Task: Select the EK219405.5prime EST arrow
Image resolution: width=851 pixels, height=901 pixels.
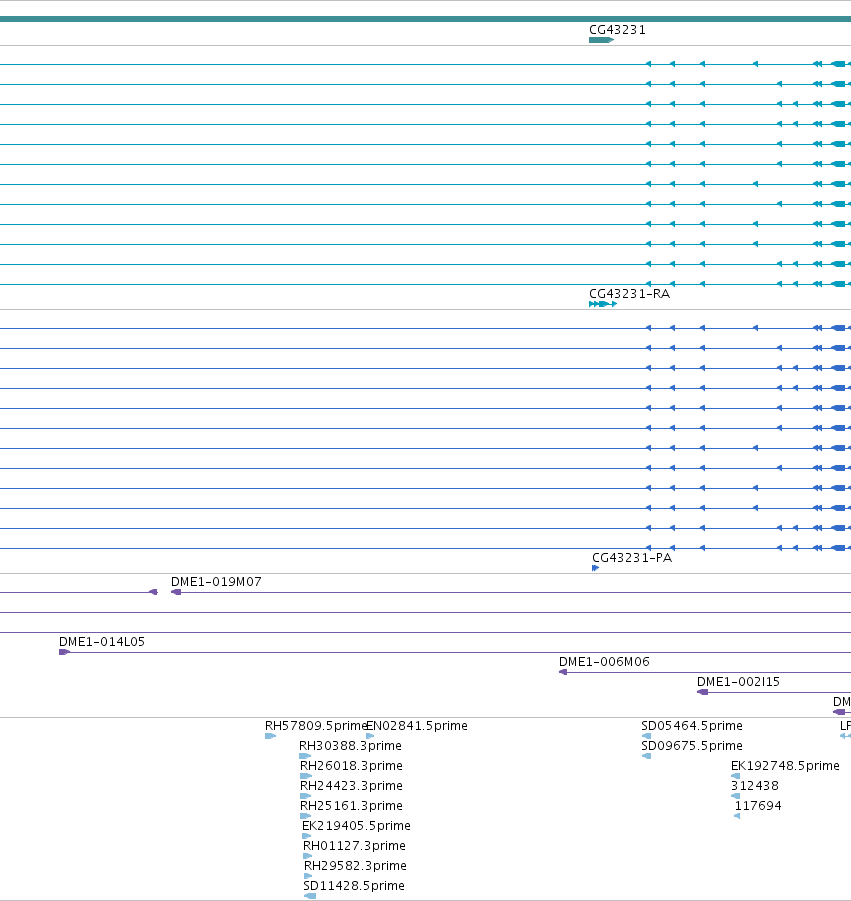Action: click(x=306, y=835)
